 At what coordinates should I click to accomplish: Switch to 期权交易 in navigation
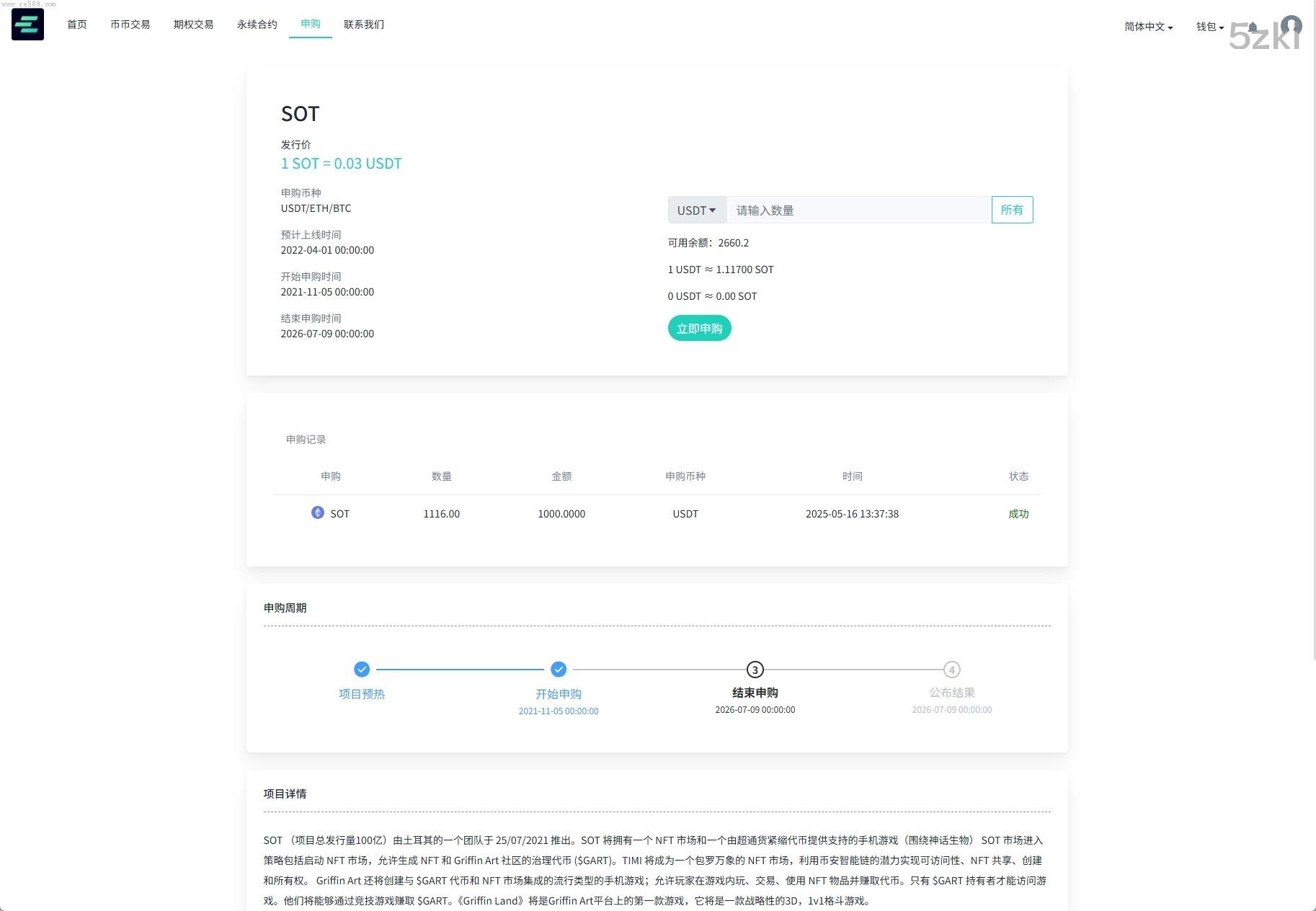coord(193,25)
